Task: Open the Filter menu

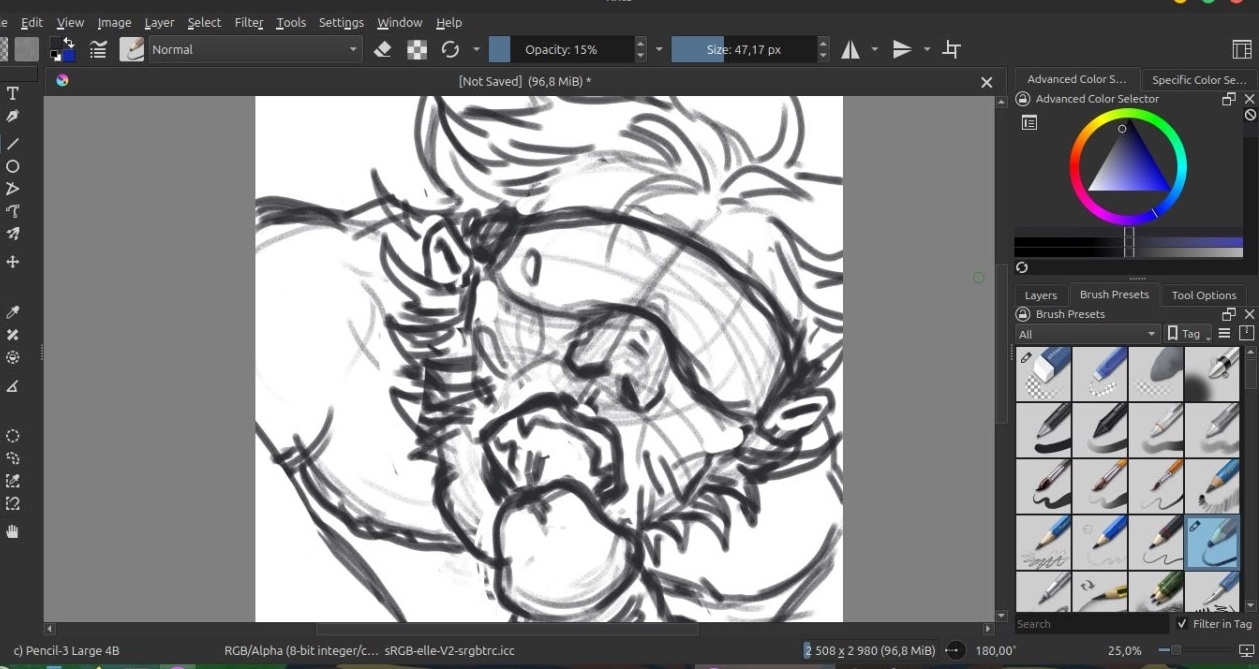Action: click(x=249, y=22)
